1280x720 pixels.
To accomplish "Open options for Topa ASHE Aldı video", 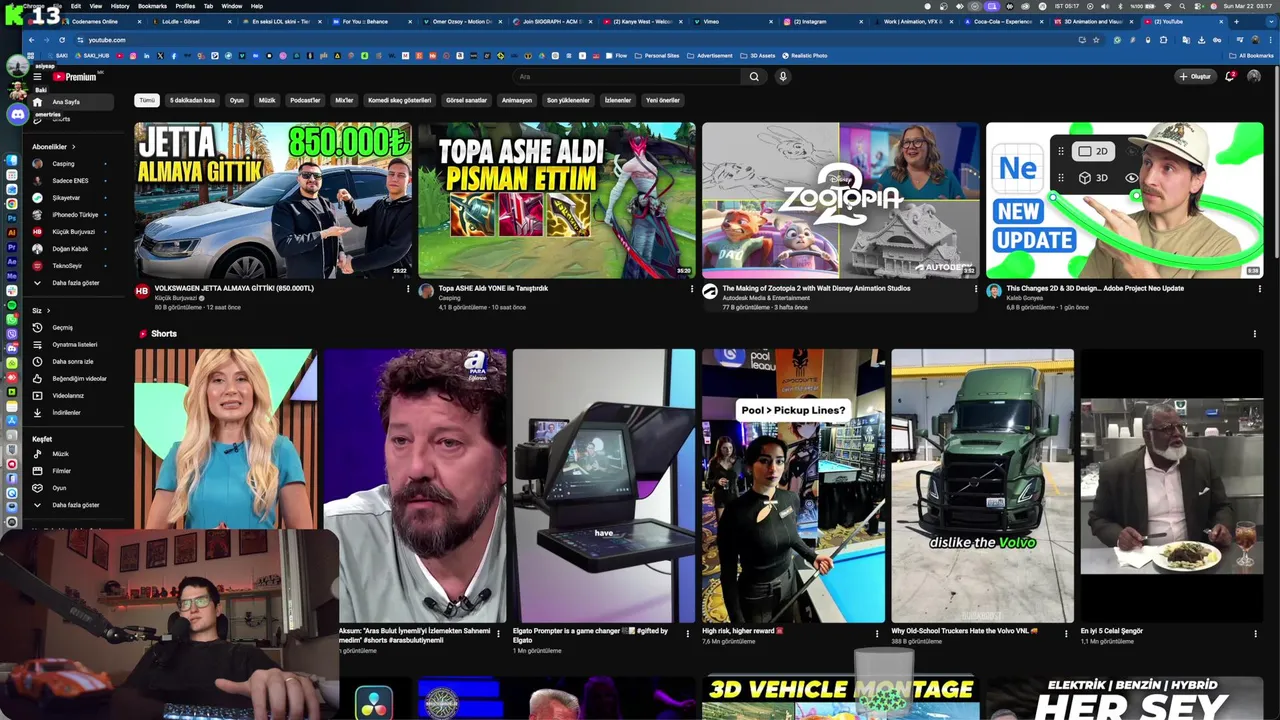I will [691, 289].
